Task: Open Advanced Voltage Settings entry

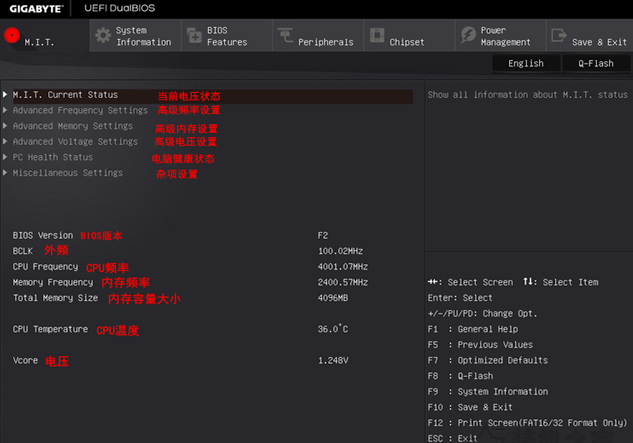Action: pyautogui.click(x=75, y=142)
